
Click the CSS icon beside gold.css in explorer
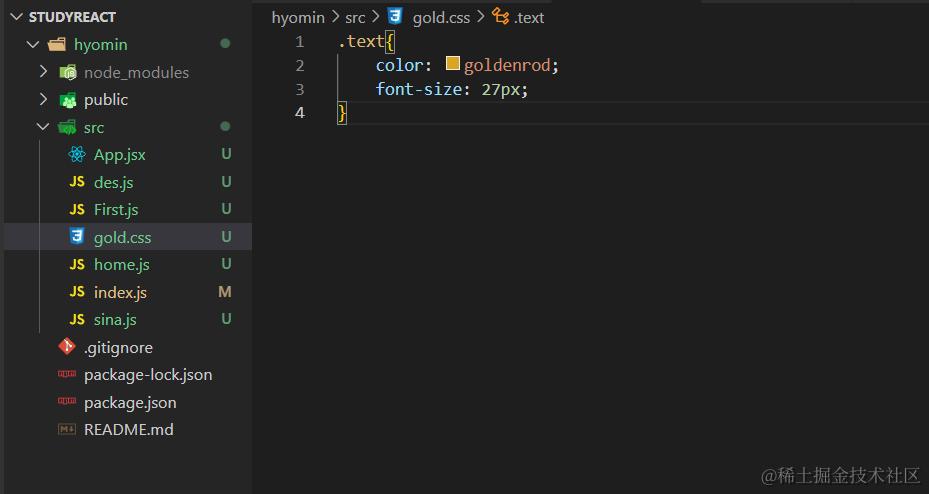coord(77,236)
